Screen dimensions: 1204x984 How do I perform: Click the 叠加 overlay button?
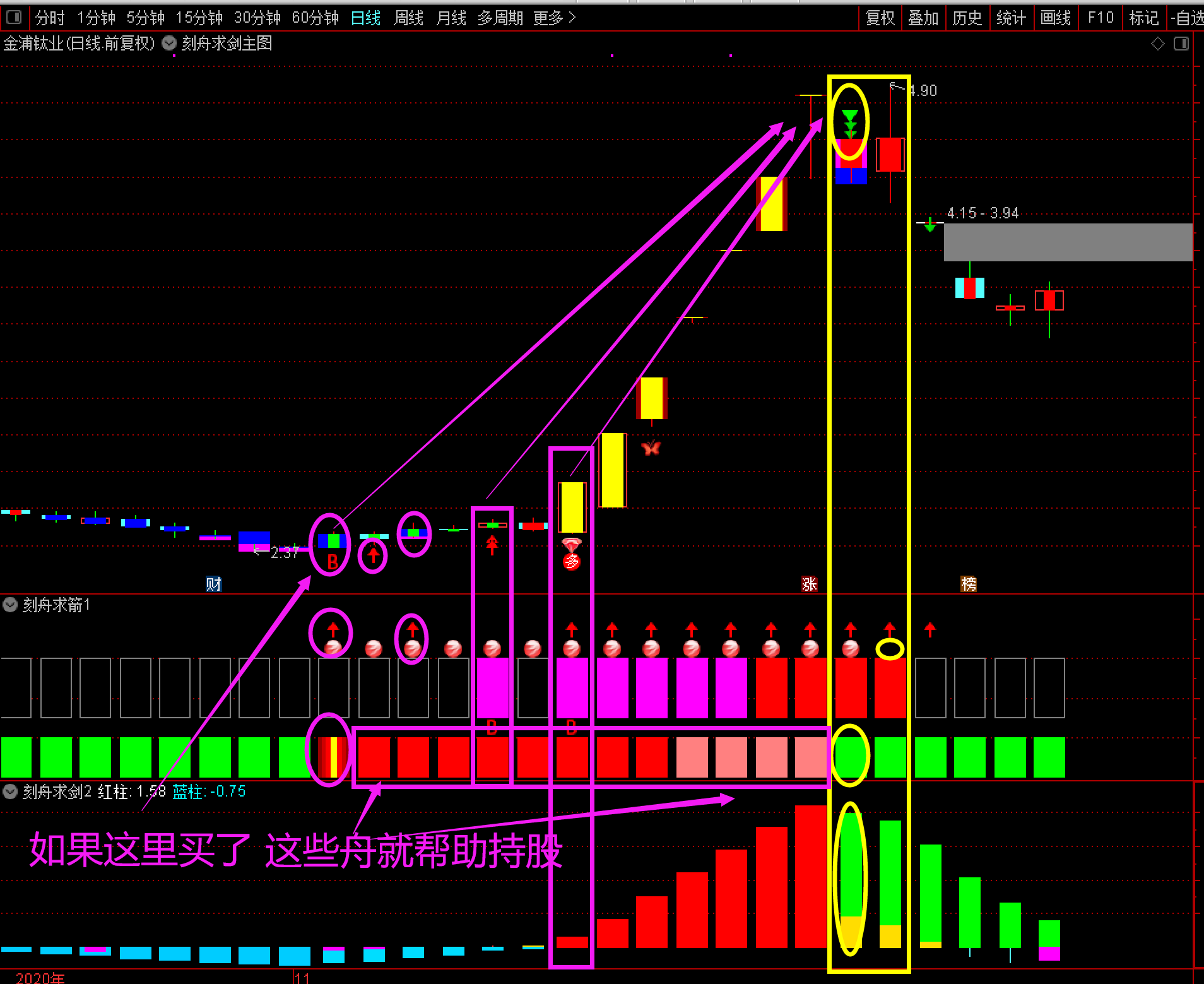pyautogui.click(x=923, y=18)
